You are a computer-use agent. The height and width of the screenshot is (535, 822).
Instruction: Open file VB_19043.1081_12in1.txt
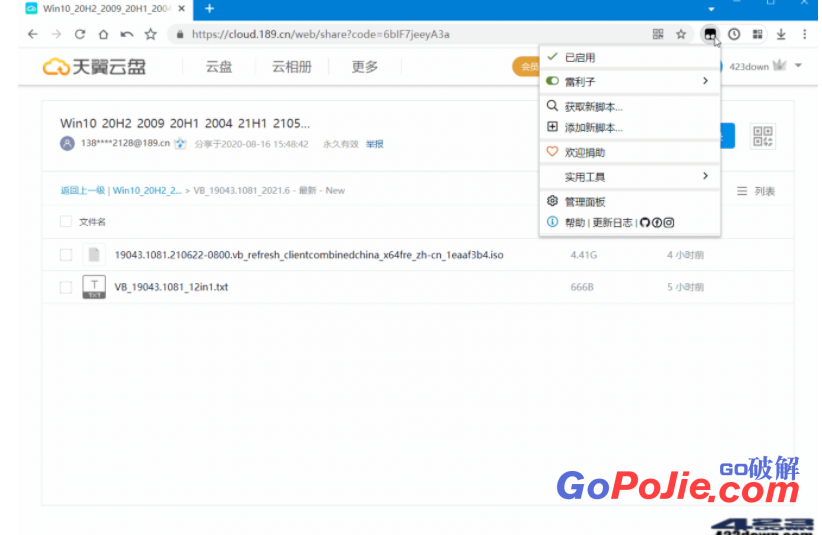(171, 287)
